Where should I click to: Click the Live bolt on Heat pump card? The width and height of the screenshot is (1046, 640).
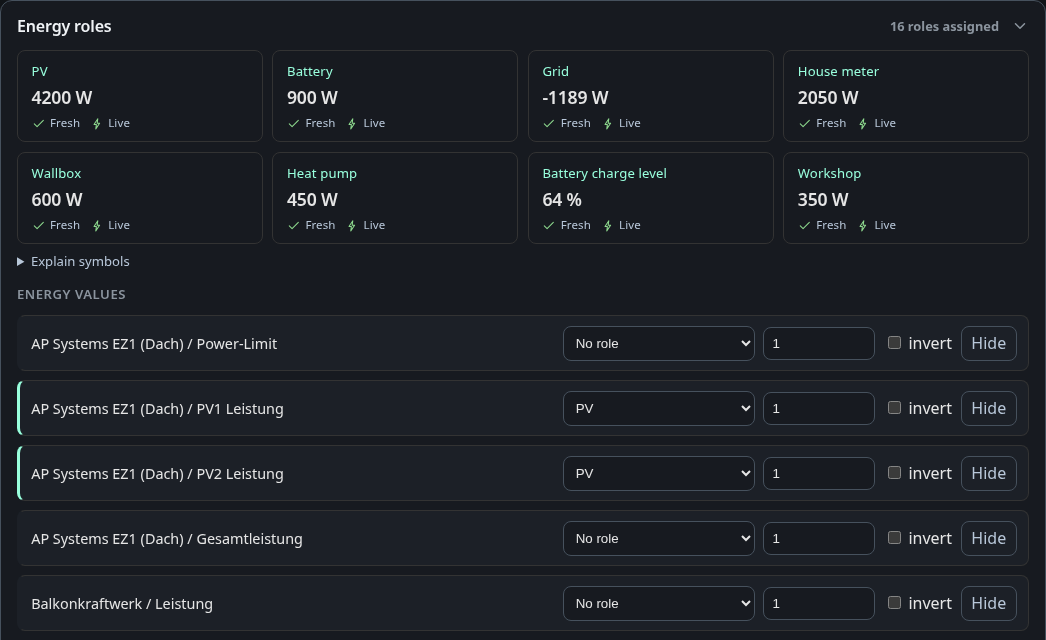coord(352,226)
